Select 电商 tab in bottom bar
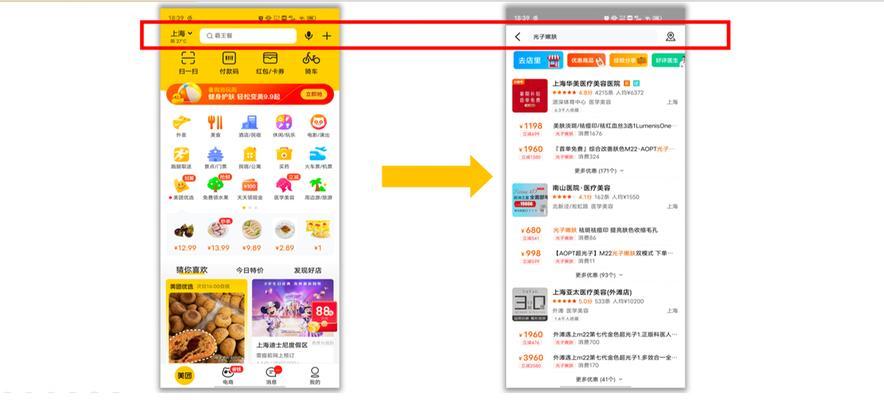This screenshot has height=400, width=884. click(x=228, y=376)
